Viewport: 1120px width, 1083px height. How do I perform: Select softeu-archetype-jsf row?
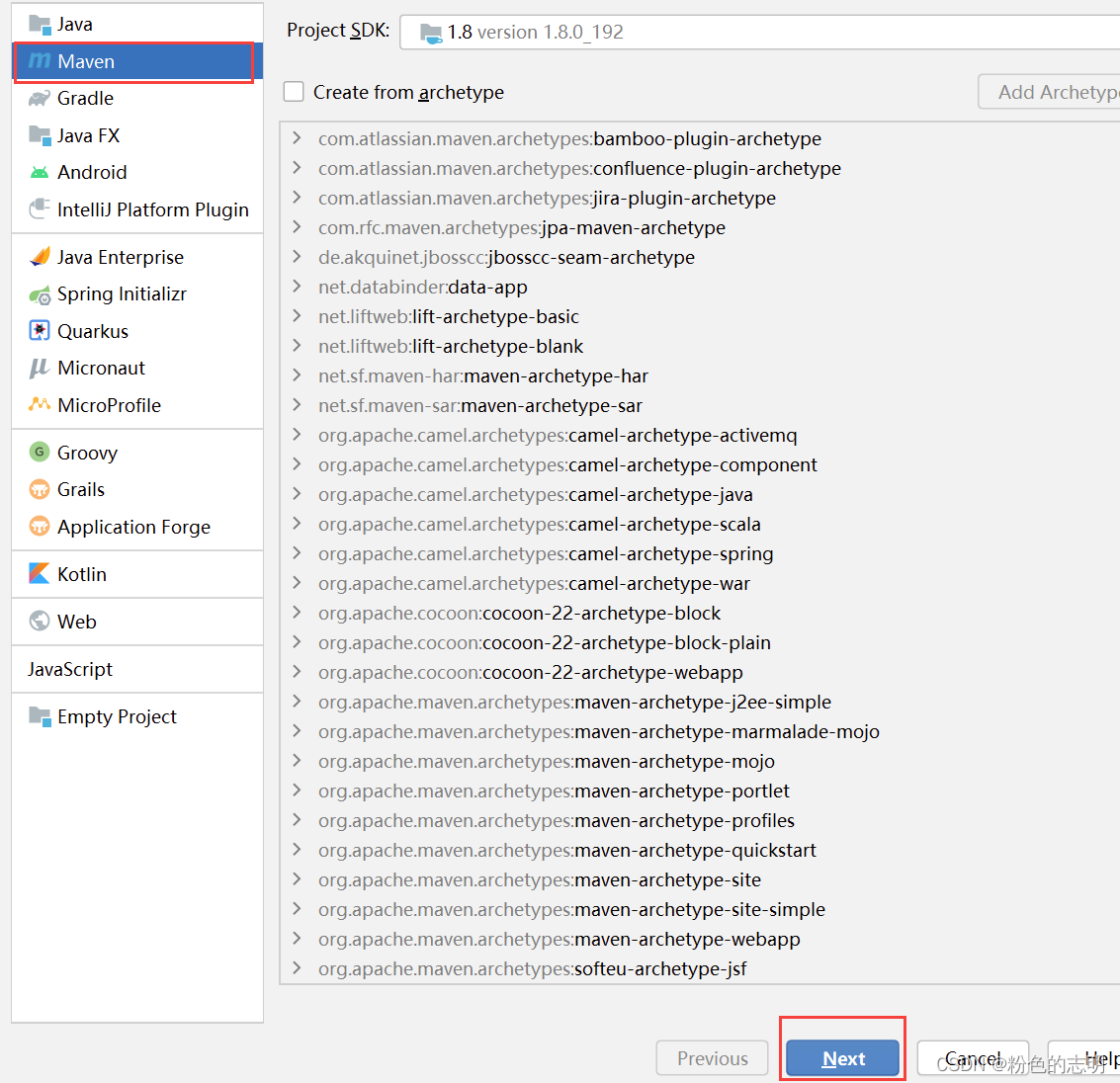pos(700,968)
